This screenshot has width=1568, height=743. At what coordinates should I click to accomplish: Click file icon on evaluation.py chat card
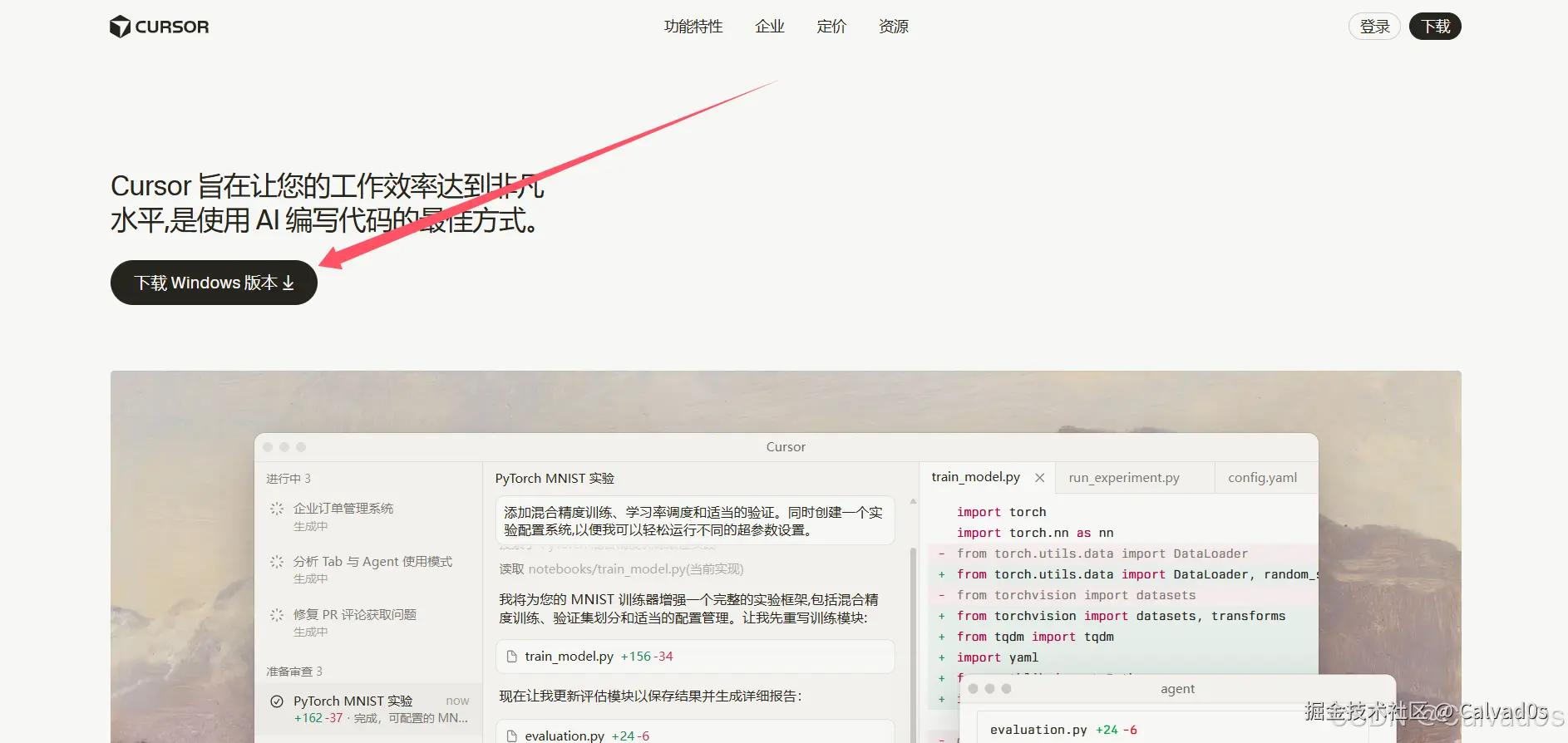[x=512, y=736]
